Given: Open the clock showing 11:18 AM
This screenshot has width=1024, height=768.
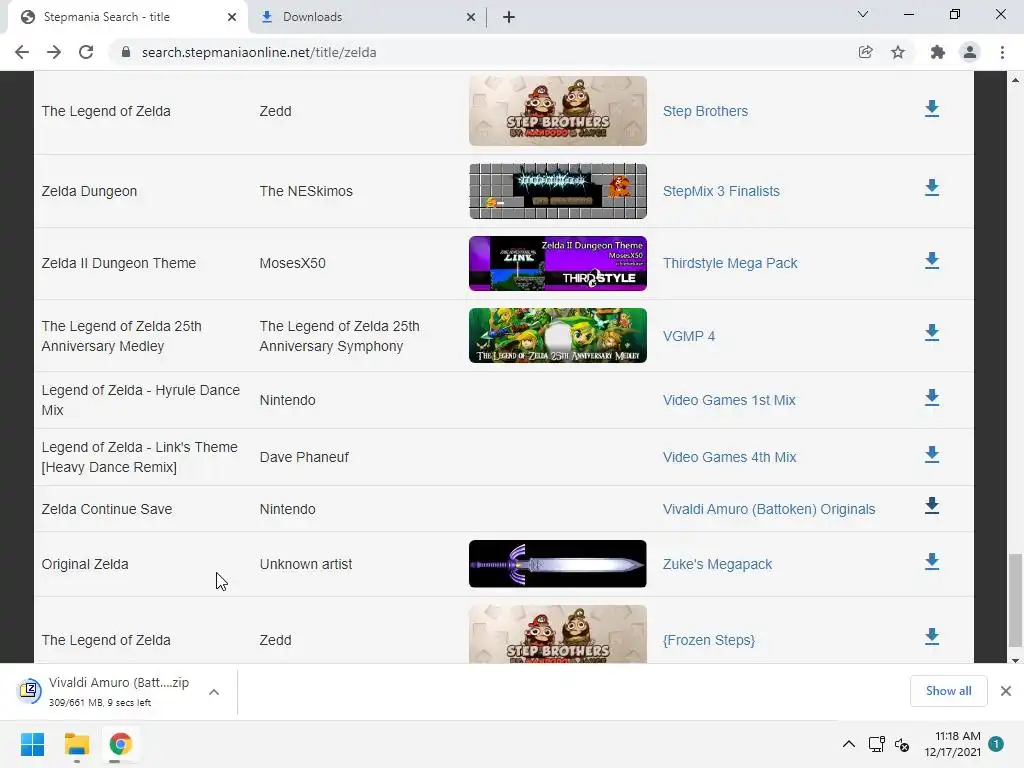Looking at the screenshot, I should tap(953, 744).
